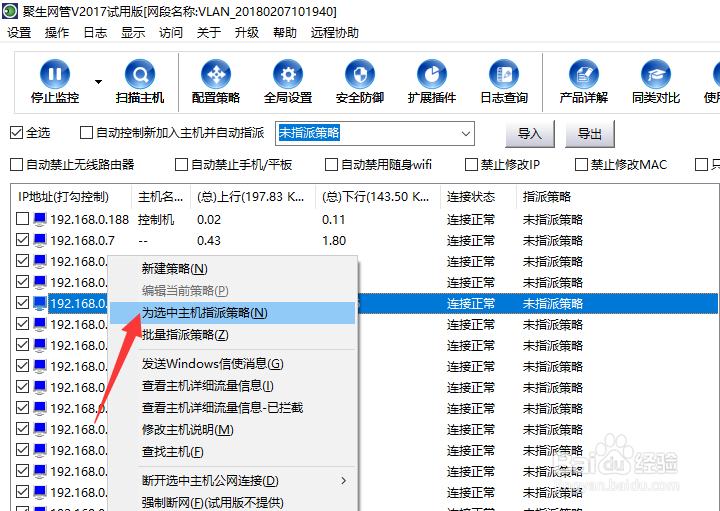Choose 查找主机(F) context item

[232, 452]
